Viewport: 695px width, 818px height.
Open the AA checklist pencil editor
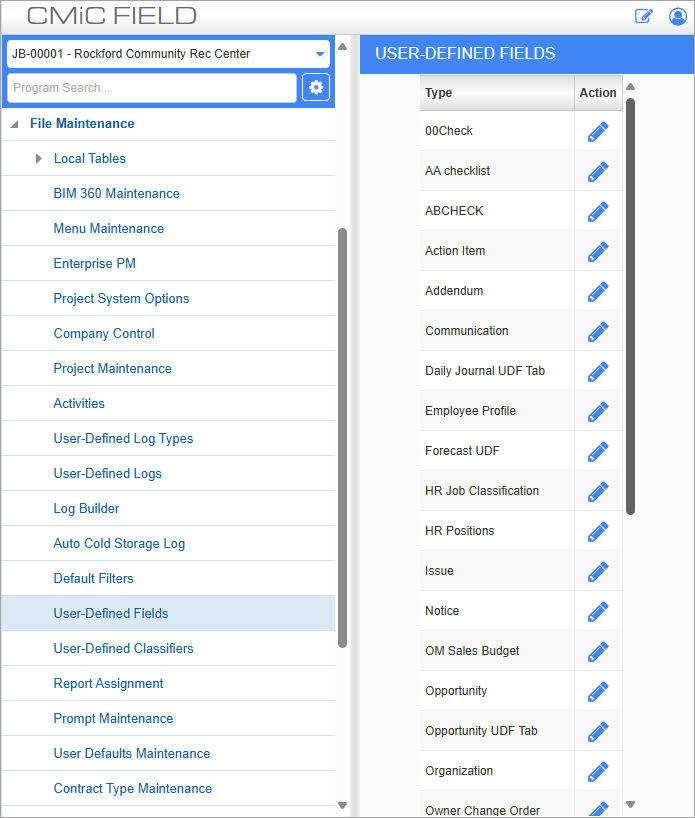pos(598,171)
